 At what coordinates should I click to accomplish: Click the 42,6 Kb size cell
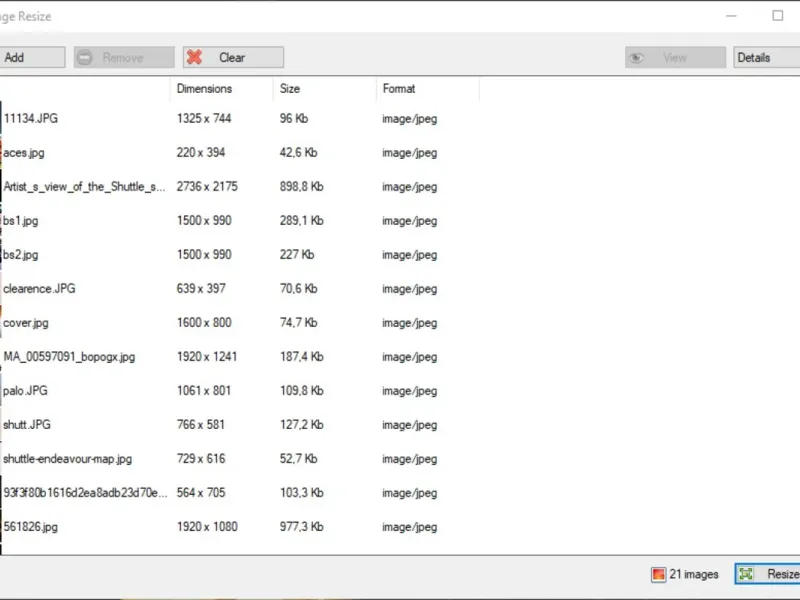(x=298, y=153)
